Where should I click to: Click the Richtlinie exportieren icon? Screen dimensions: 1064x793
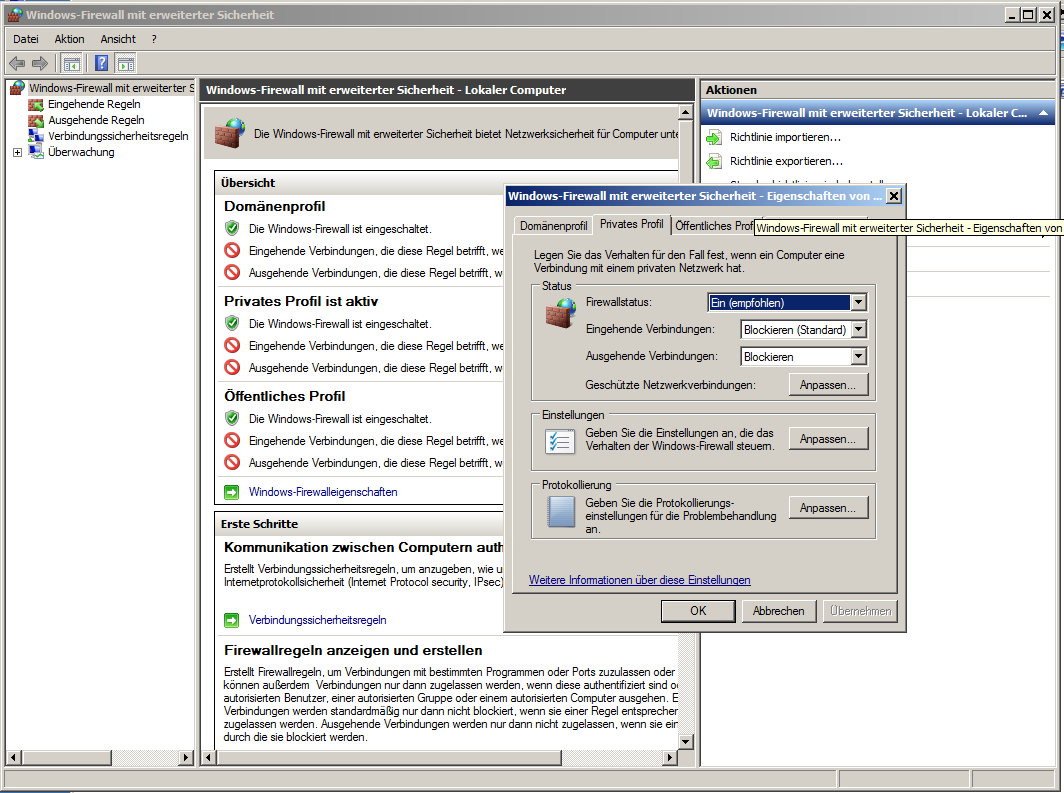click(714, 161)
